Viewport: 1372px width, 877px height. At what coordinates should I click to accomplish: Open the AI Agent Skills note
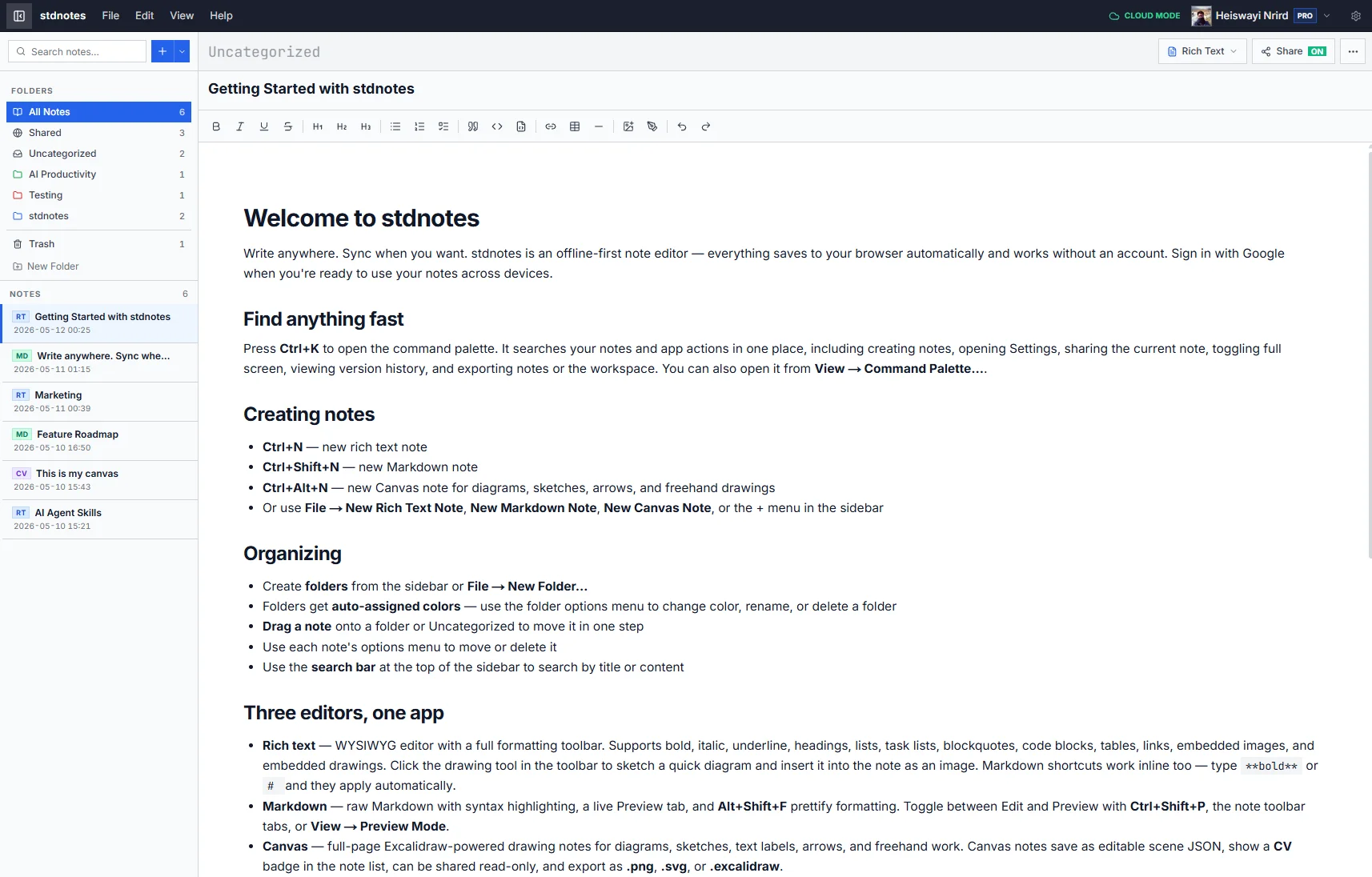coord(99,519)
